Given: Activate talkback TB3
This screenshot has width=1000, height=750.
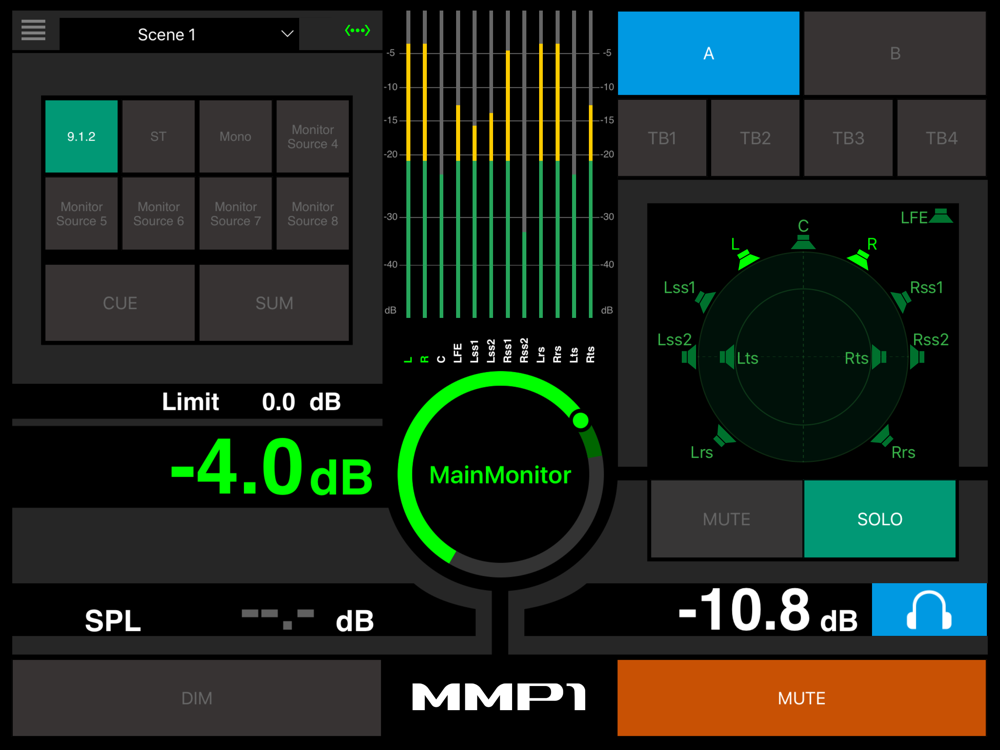Looking at the screenshot, I should pyautogui.click(x=848, y=138).
